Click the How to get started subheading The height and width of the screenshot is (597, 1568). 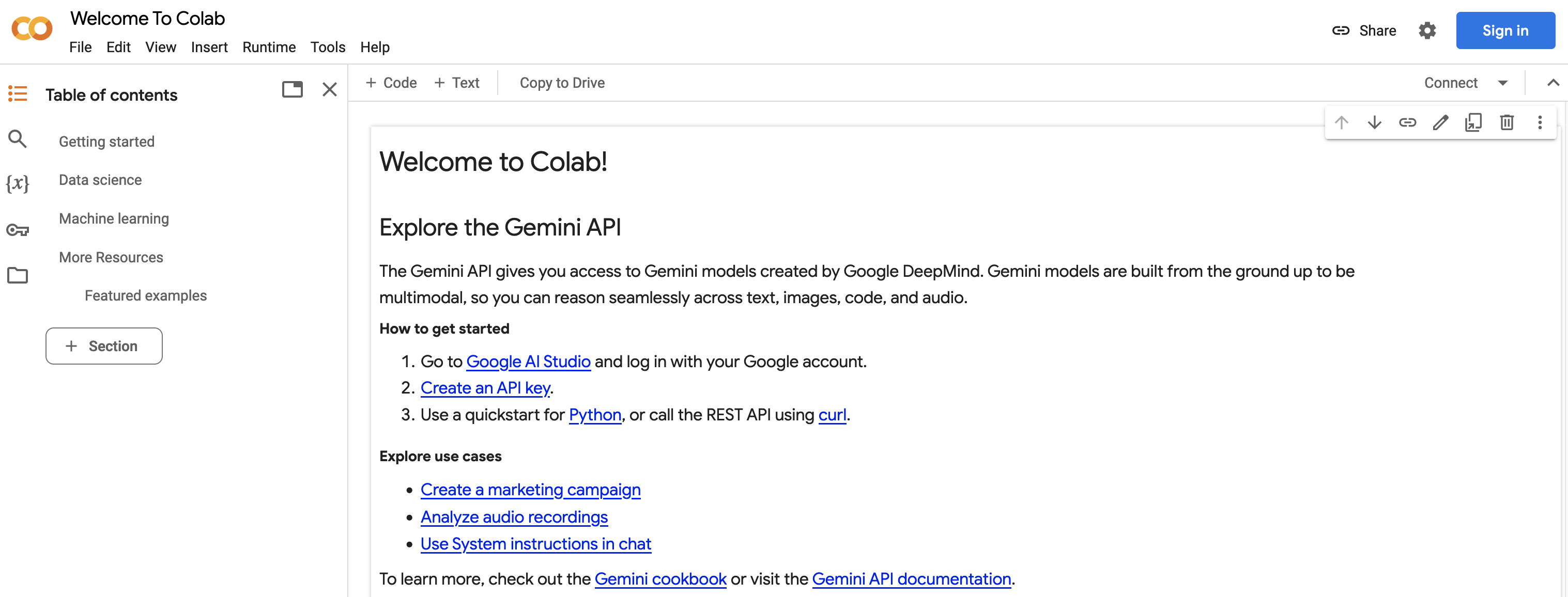(x=444, y=328)
